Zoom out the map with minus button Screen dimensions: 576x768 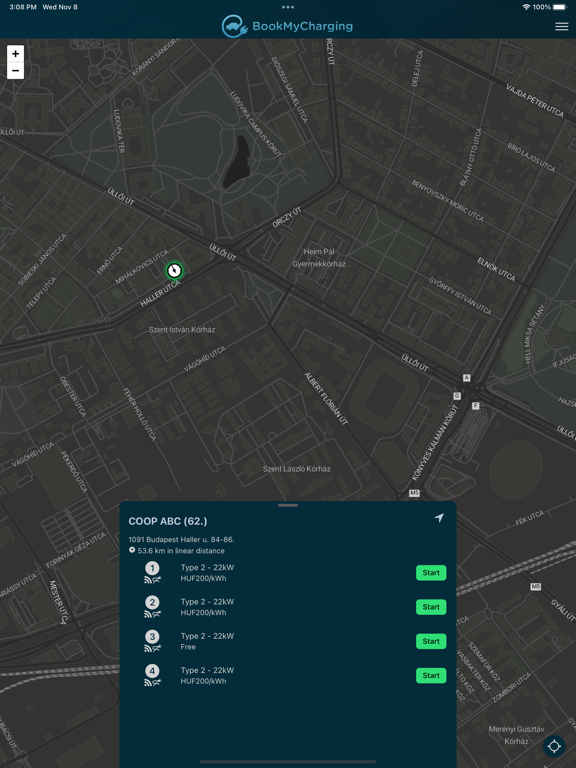coord(15,71)
